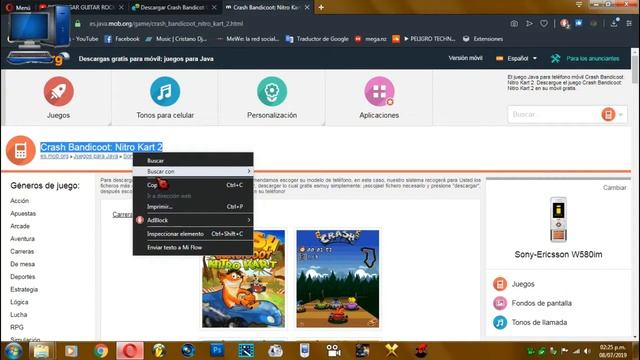The width and height of the screenshot is (640, 360).
Task: Open the downloads icon in browser toolbar
Action: (x=614, y=23)
